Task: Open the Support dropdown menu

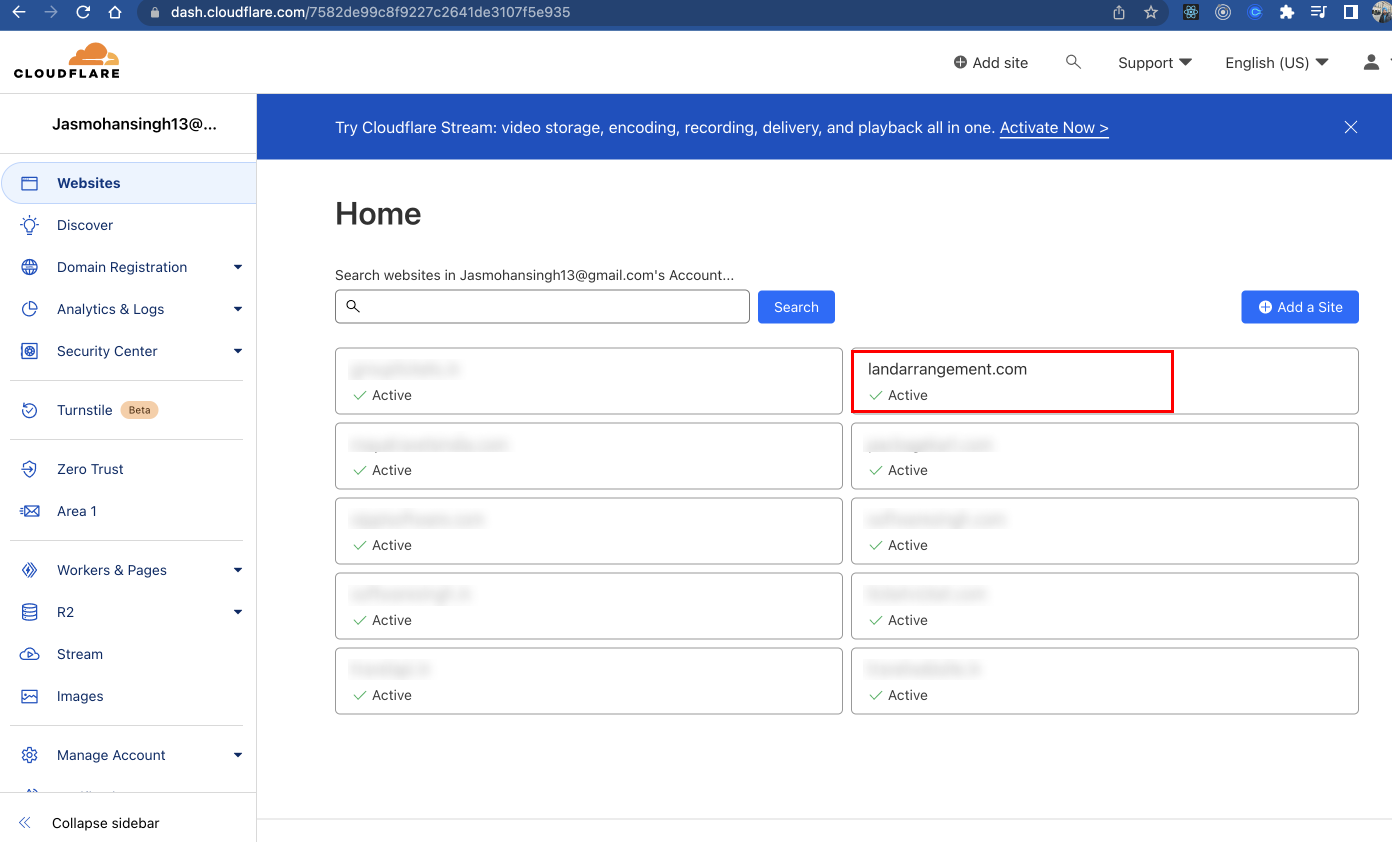Action: coord(1154,62)
